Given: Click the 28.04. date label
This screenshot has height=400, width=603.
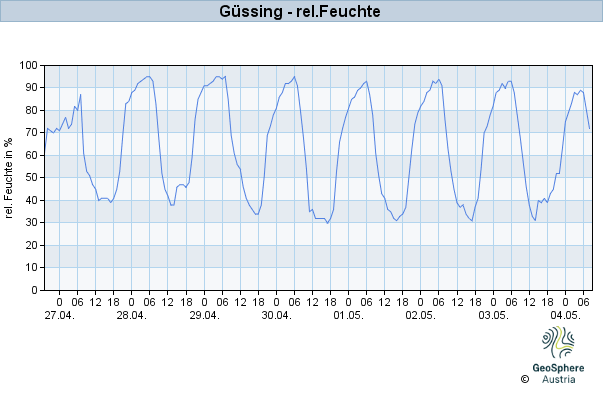Looking at the screenshot, I should [132, 315].
